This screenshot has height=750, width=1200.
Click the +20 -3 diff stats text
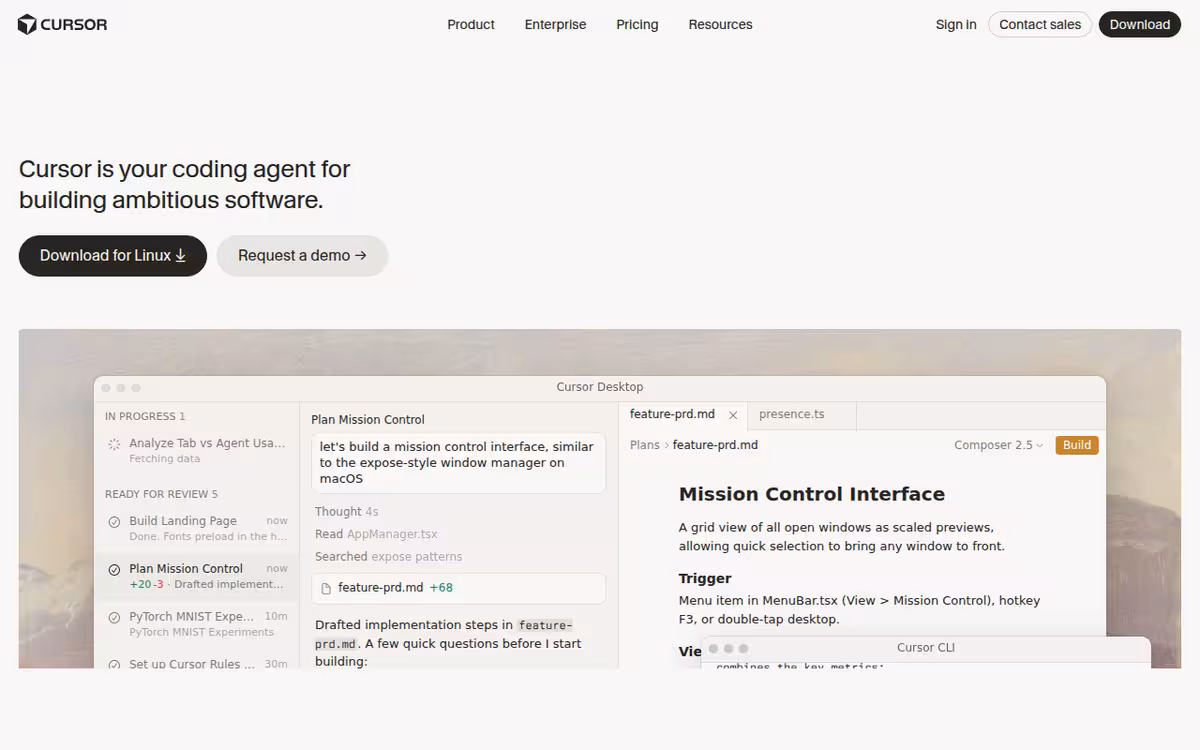[x=147, y=584]
